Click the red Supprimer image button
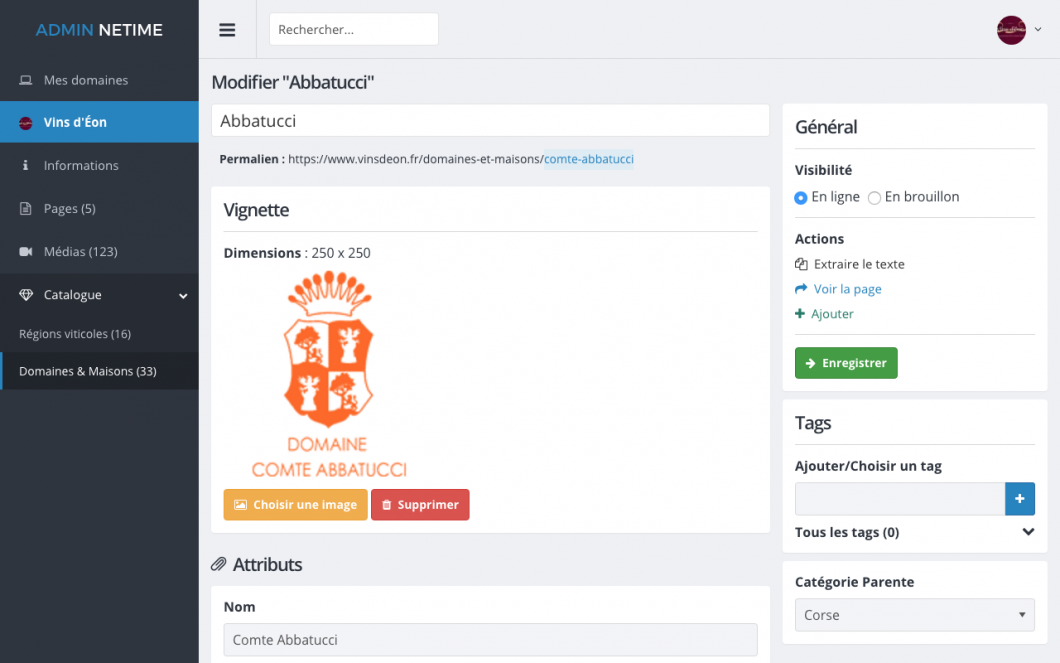The image size is (1060, 663). (420, 505)
